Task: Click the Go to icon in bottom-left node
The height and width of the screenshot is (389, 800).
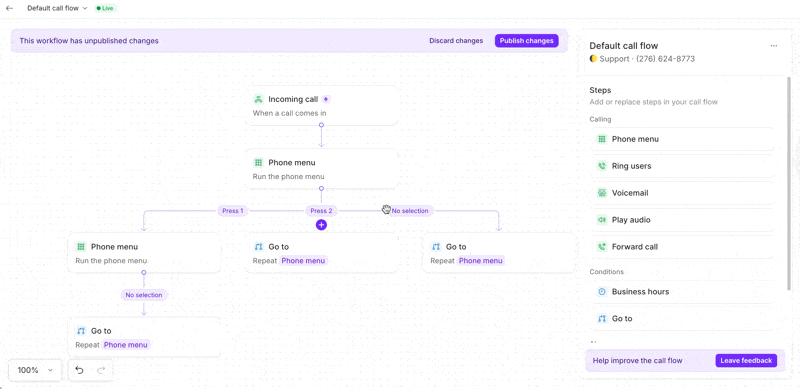Action: pyautogui.click(x=81, y=331)
